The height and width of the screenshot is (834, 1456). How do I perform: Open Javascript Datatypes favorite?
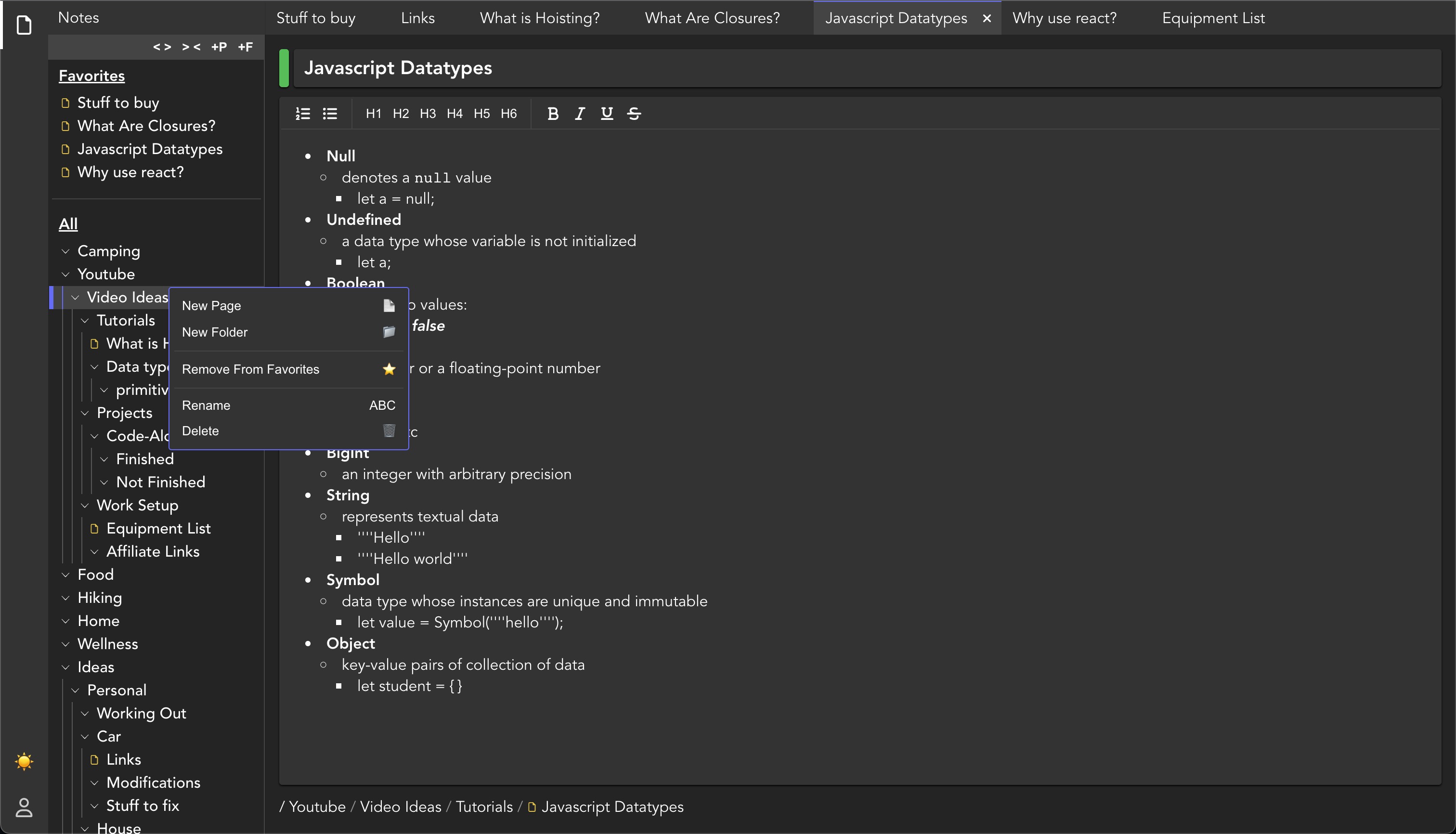pos(149,149)
